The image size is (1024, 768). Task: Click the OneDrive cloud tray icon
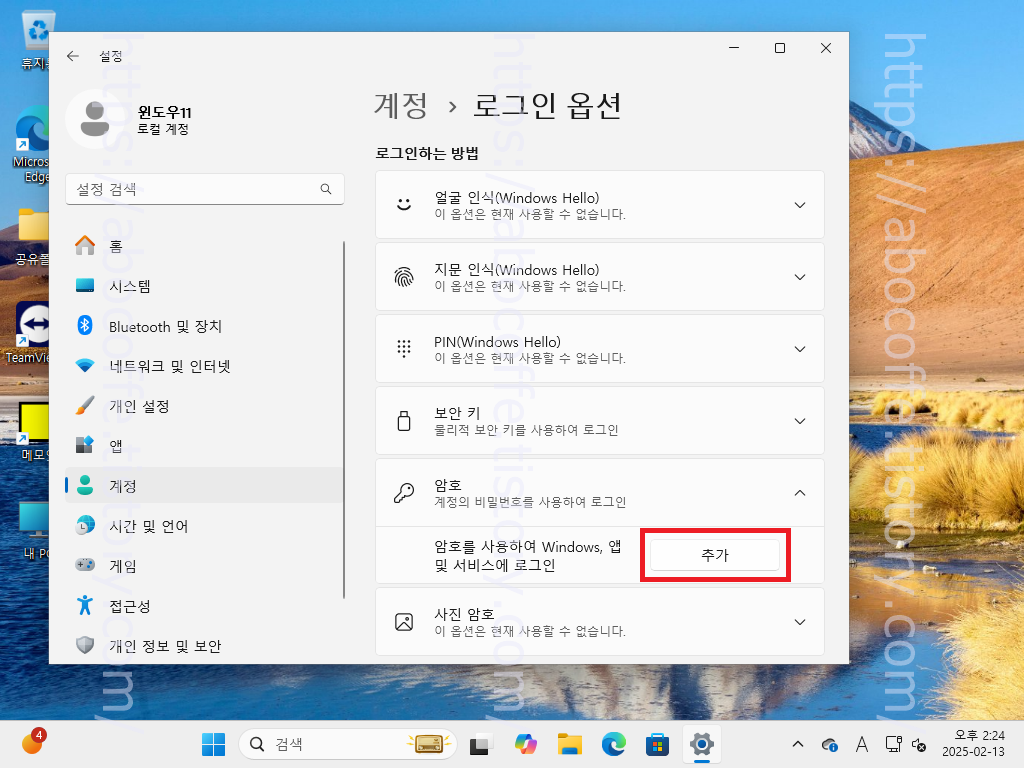pyautogui.click(x=829, y=744)
